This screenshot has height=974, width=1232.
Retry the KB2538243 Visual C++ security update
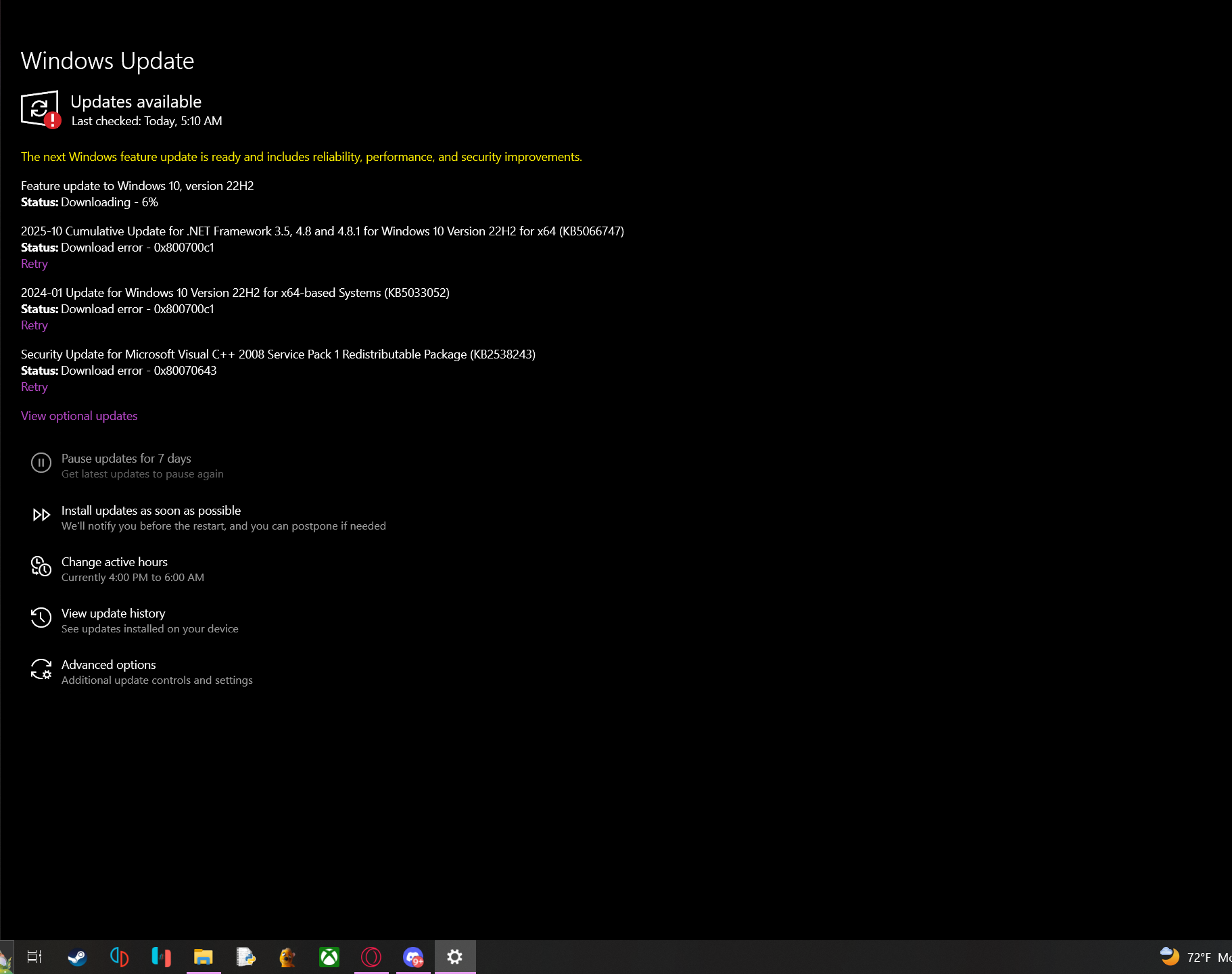tap(34, 387)
